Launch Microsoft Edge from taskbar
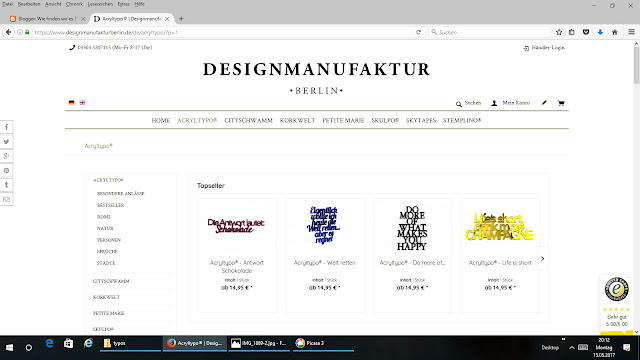Image resolution: width=640 pixels, height=360 pixels. [x=49, y=343]
